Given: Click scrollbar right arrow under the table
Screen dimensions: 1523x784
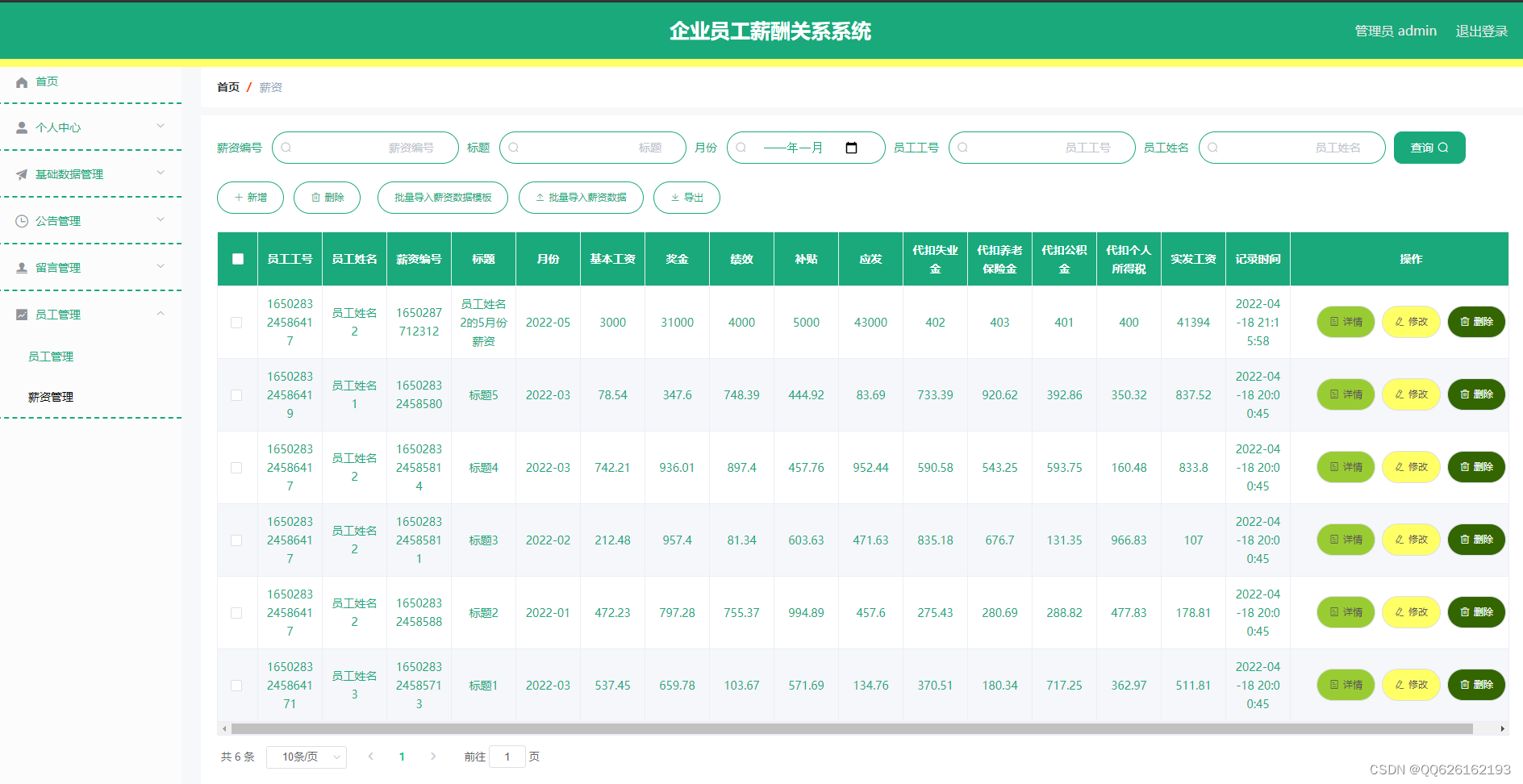Looking at the screenshot, I should 1502,729.
